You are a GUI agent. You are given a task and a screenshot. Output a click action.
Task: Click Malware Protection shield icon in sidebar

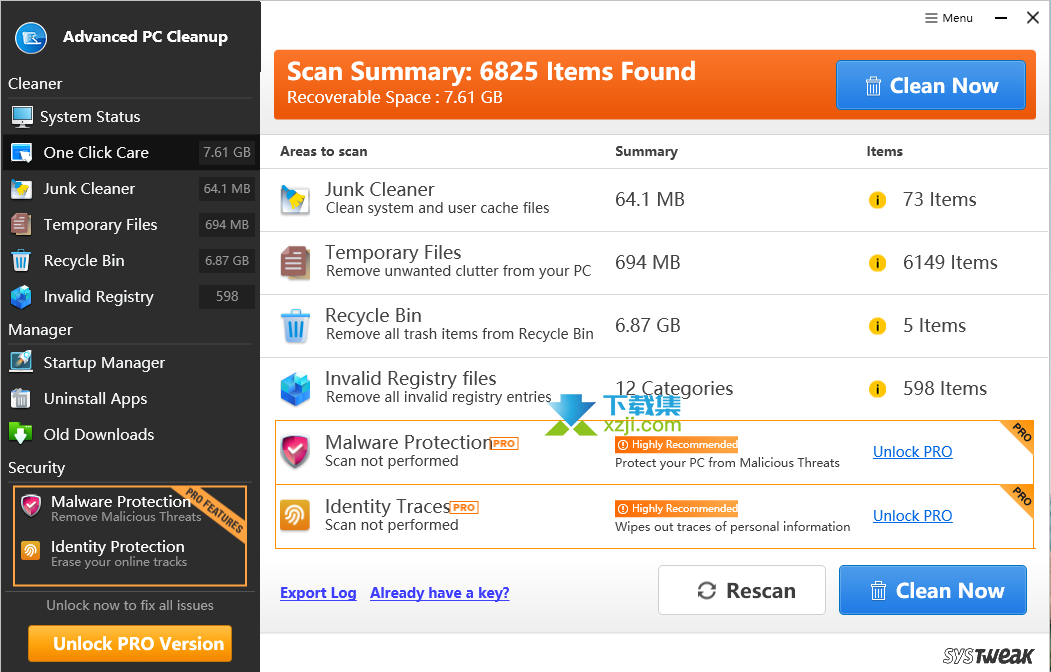point(32,506)
